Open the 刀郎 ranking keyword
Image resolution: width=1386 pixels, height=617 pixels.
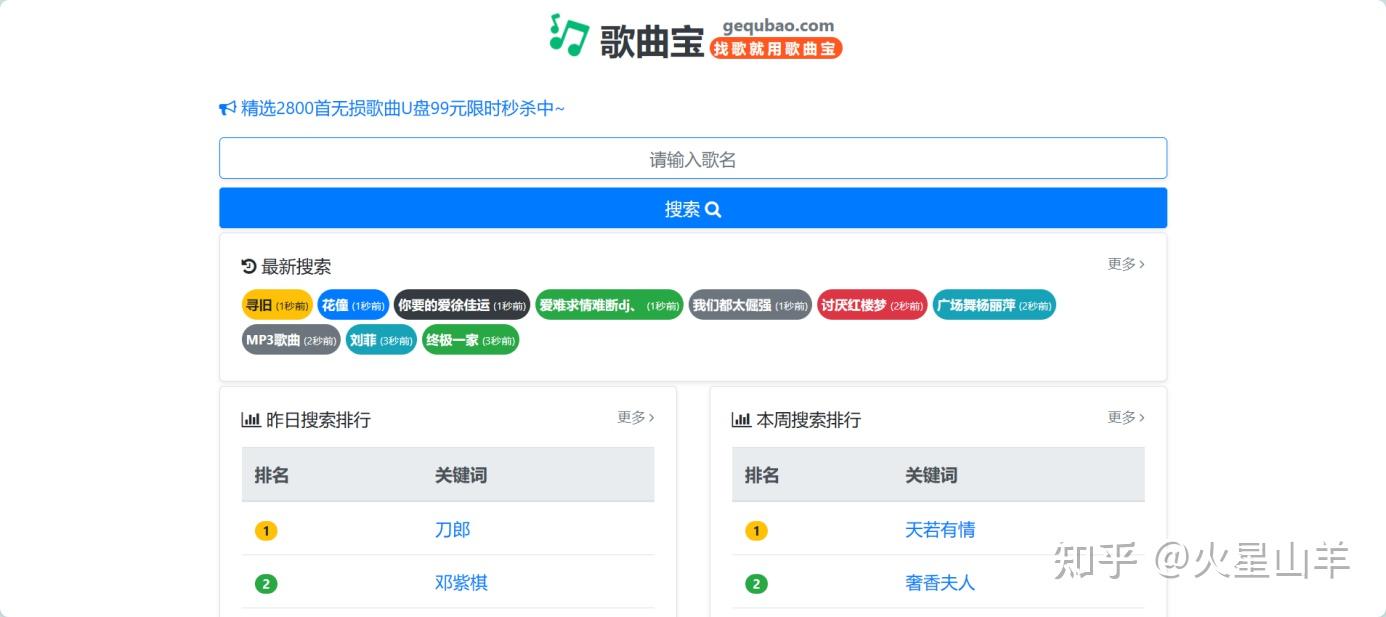[451, 530]
